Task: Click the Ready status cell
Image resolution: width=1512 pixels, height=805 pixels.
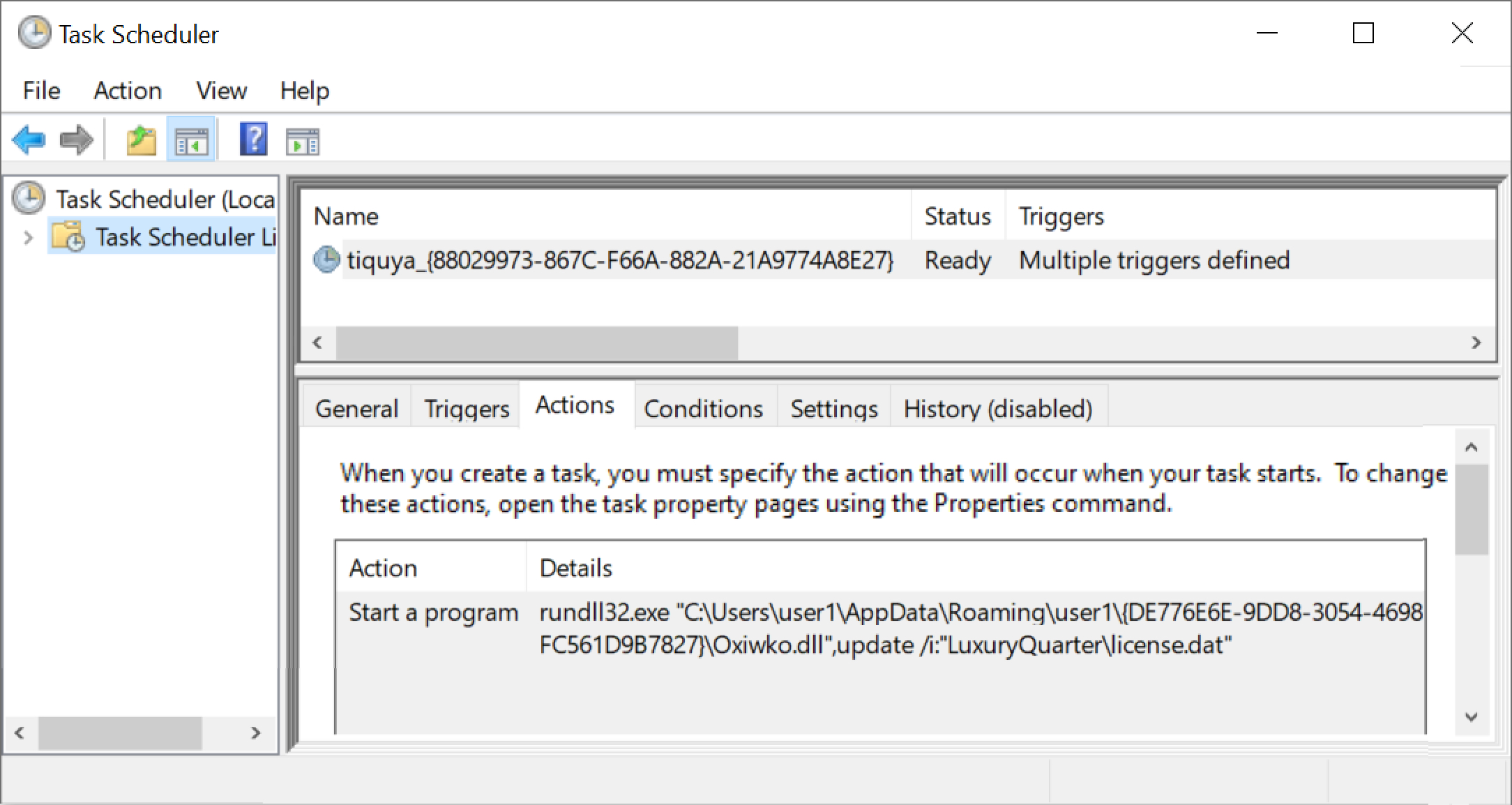Action: (x=958, y=260)
